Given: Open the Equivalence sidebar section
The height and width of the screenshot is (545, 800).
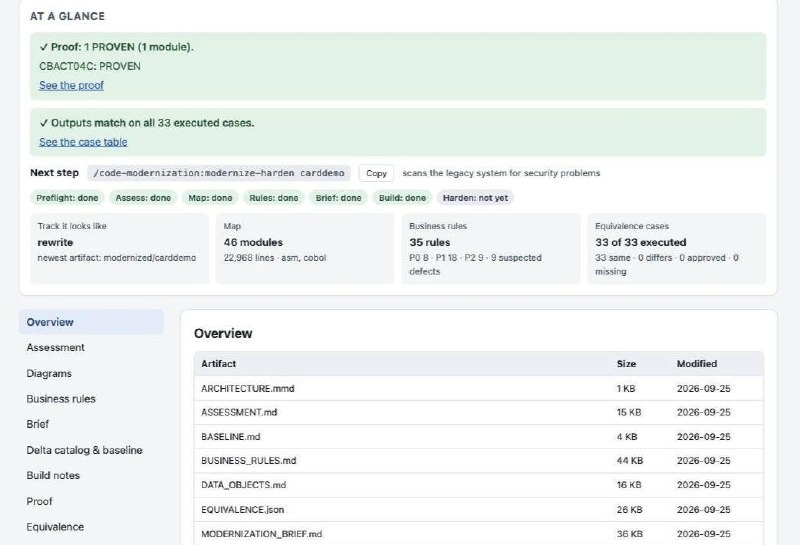Looking at the screenshot, I should click(x=91, y=527).
